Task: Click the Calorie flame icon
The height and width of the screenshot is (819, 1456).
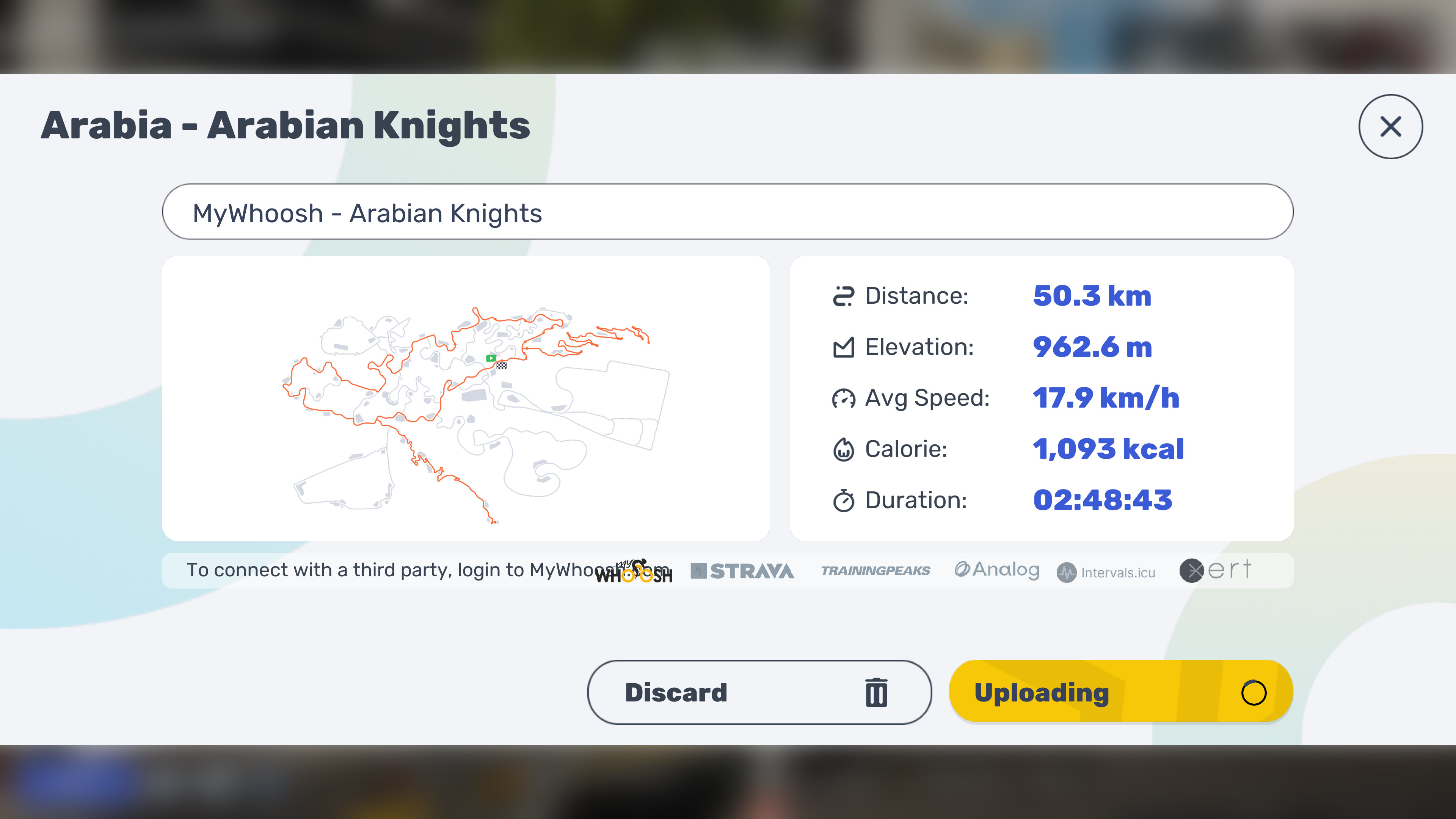Action: coord(843,449)
